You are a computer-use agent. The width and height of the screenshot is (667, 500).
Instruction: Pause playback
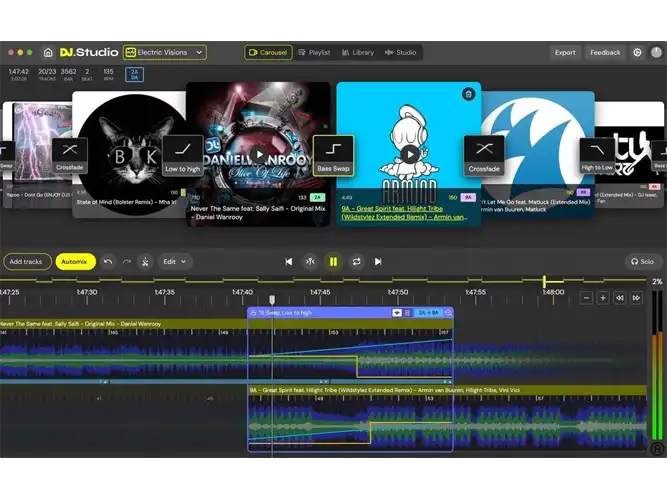pos(334,262)
